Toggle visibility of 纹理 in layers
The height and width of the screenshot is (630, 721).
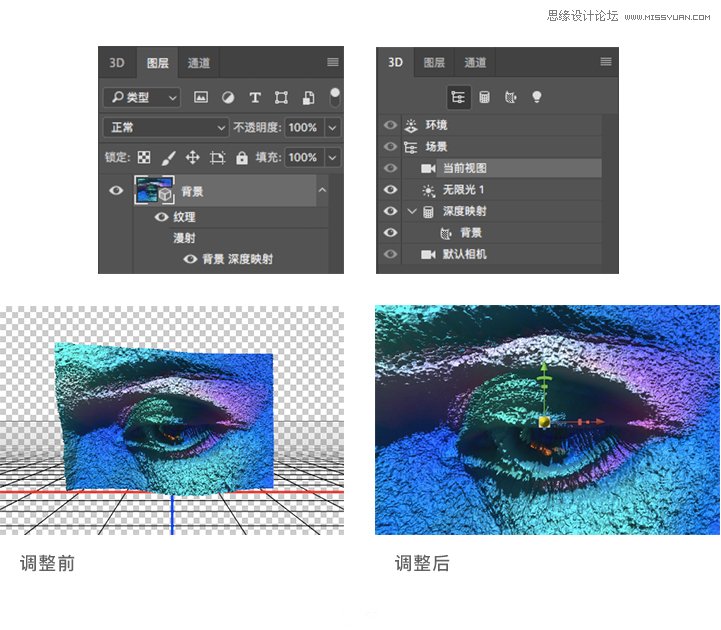[x=160, y=217]
